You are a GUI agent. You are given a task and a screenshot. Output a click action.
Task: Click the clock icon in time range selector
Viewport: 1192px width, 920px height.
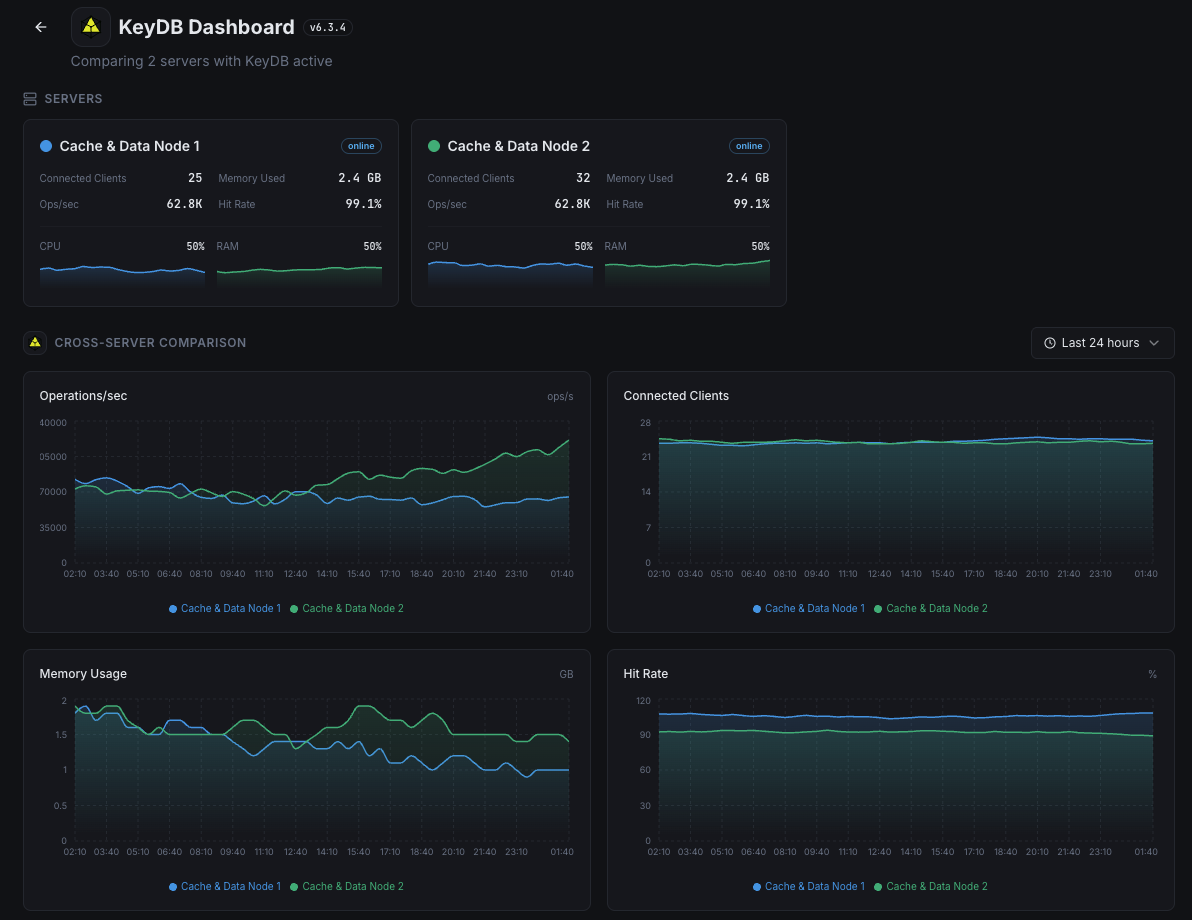coord(1050,343)
